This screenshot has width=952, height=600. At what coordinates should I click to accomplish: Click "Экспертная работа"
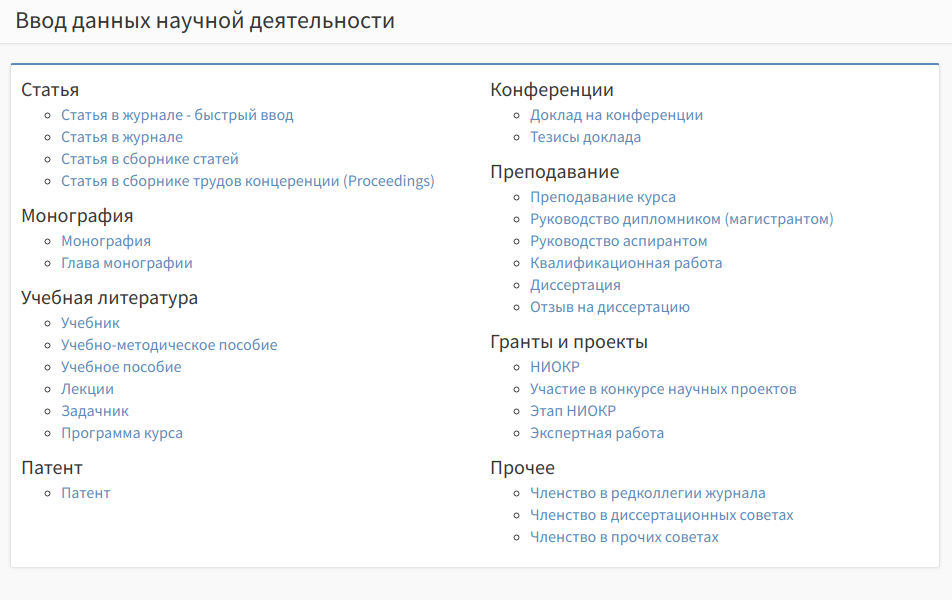[597, 432]
